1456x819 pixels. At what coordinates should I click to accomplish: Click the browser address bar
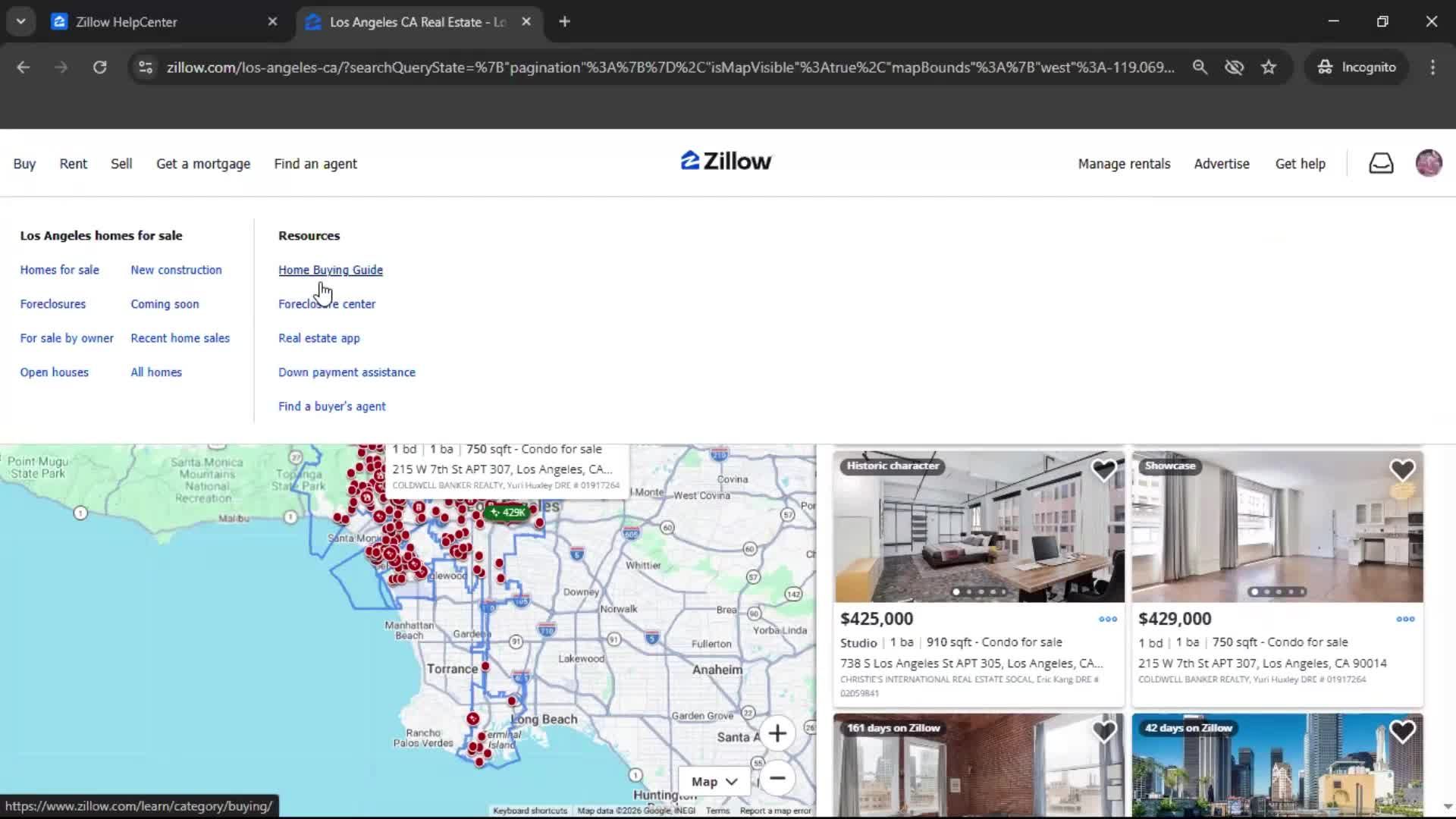click(x=667, y=67)
